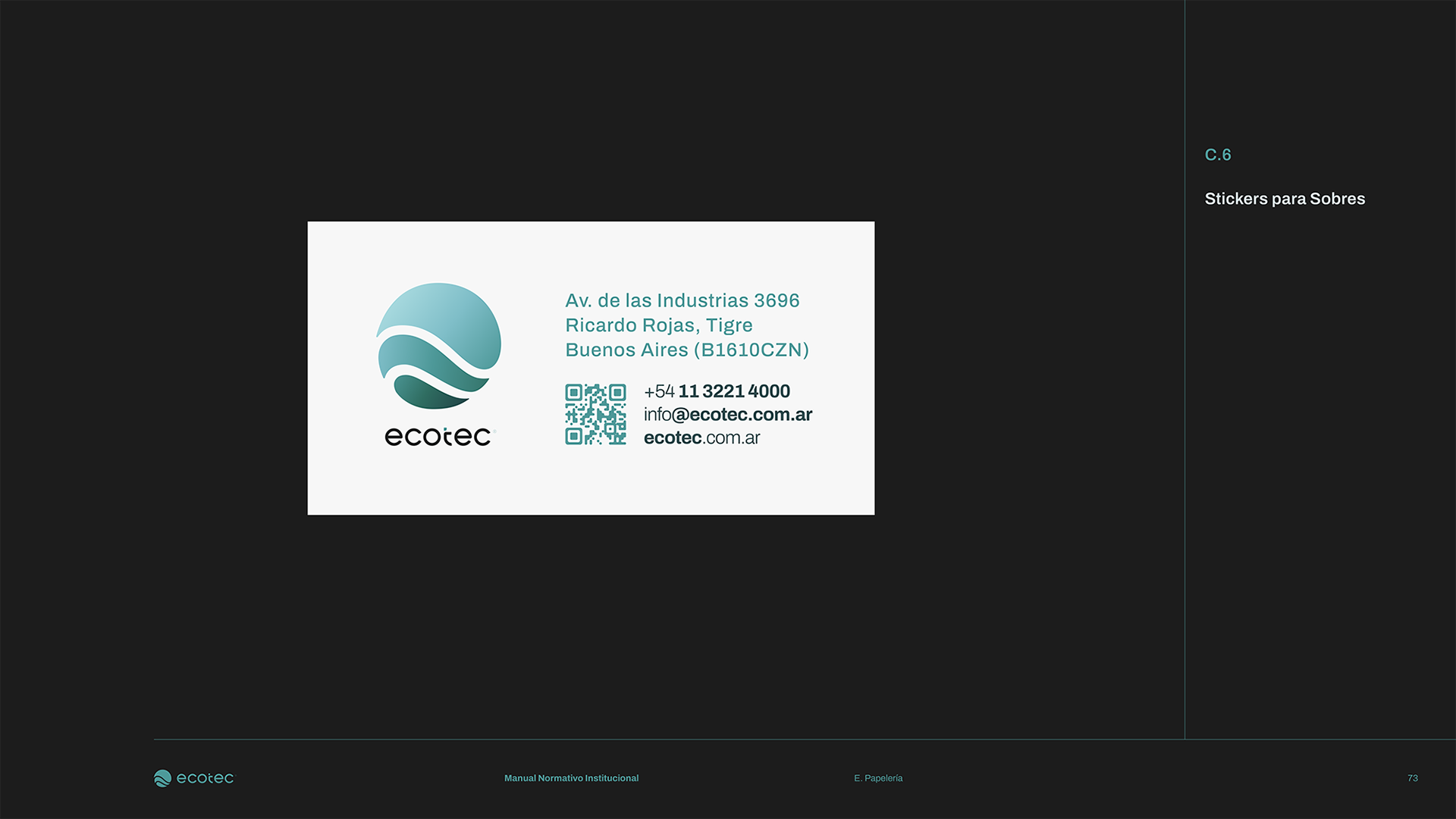Image resolution: width=1456 pixels, height=819 pixels.
Task: Click the phone number +54 11 3221 4000
Action: coord(717,391)
